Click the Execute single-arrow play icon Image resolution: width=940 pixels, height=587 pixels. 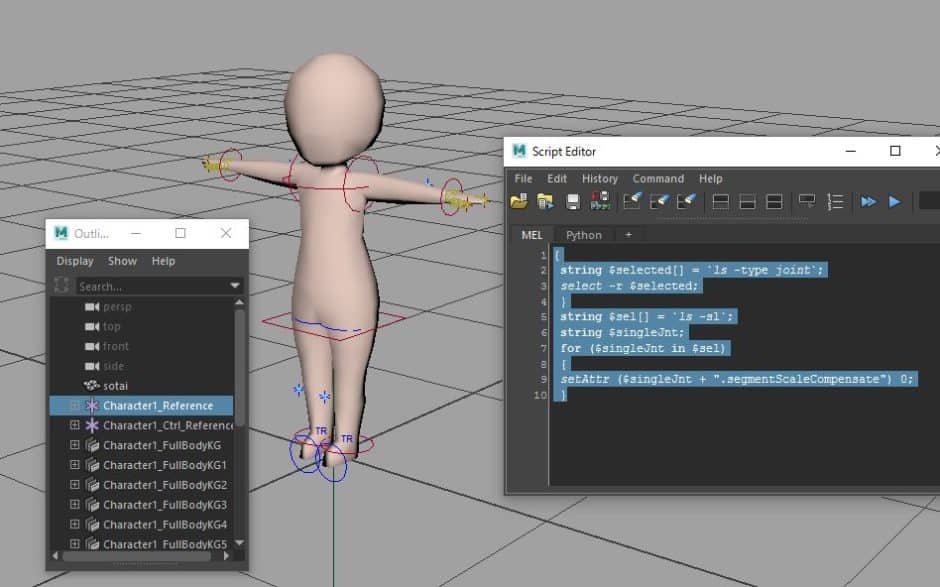[896, 200]
